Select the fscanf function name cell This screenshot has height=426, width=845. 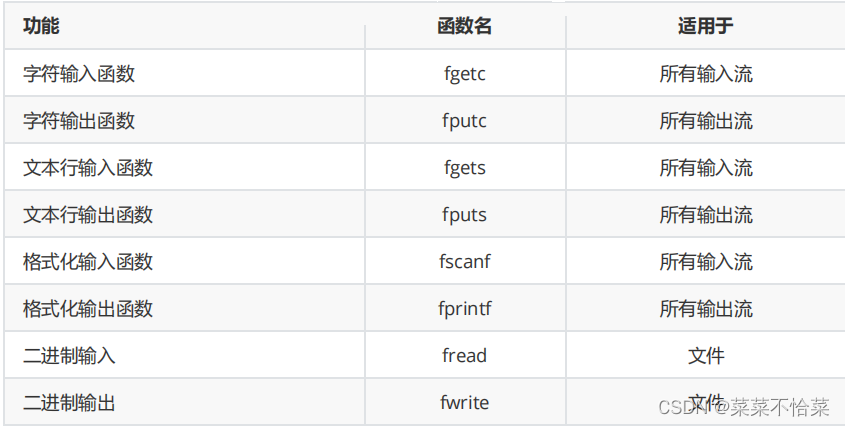pyautogui.click(x=465, y=262)
